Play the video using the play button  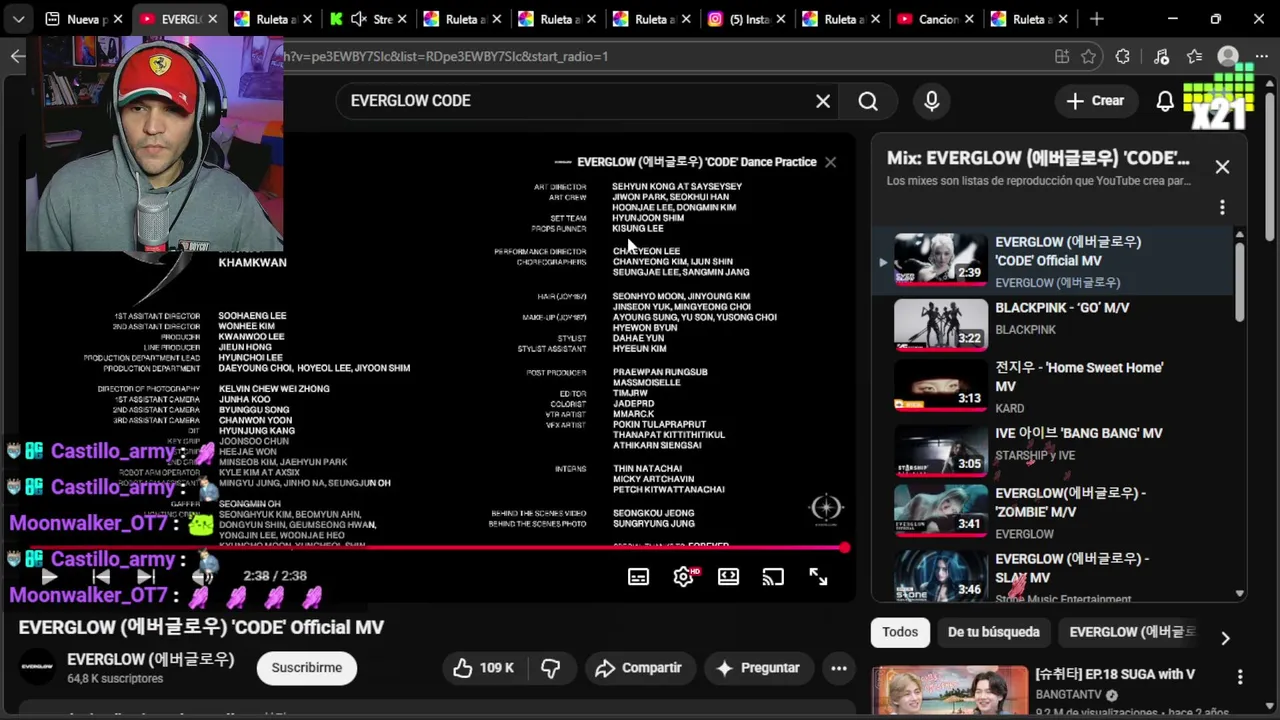[49, 576]
